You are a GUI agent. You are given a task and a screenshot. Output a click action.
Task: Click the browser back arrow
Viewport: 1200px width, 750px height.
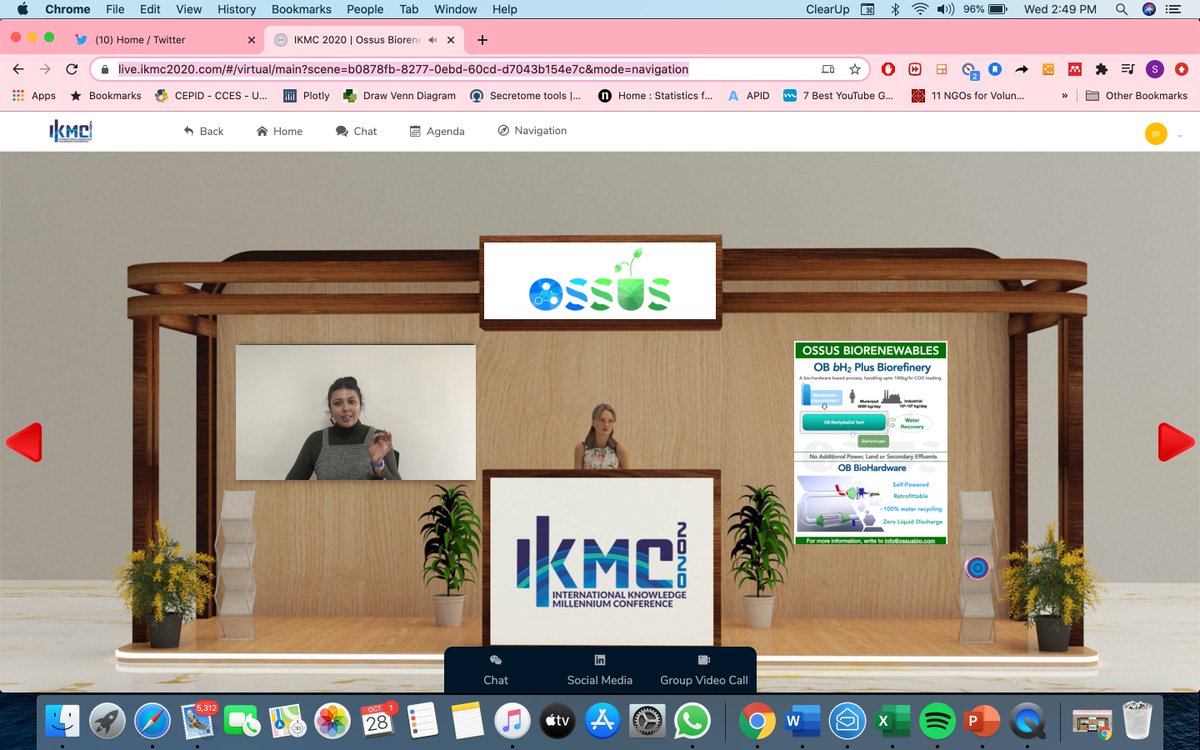tap(18, 69)
